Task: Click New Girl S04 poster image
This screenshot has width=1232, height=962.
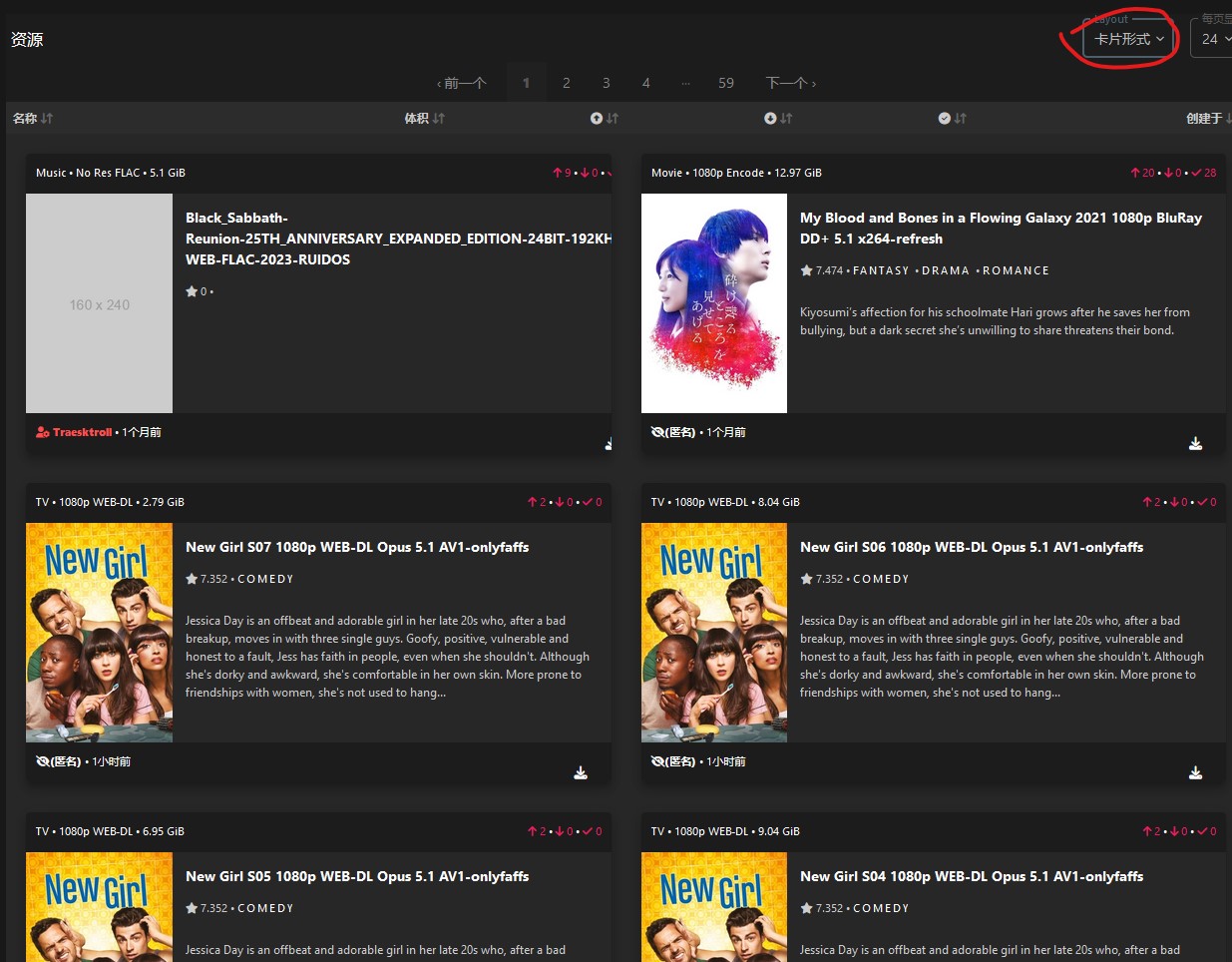Action: (714, 907)
